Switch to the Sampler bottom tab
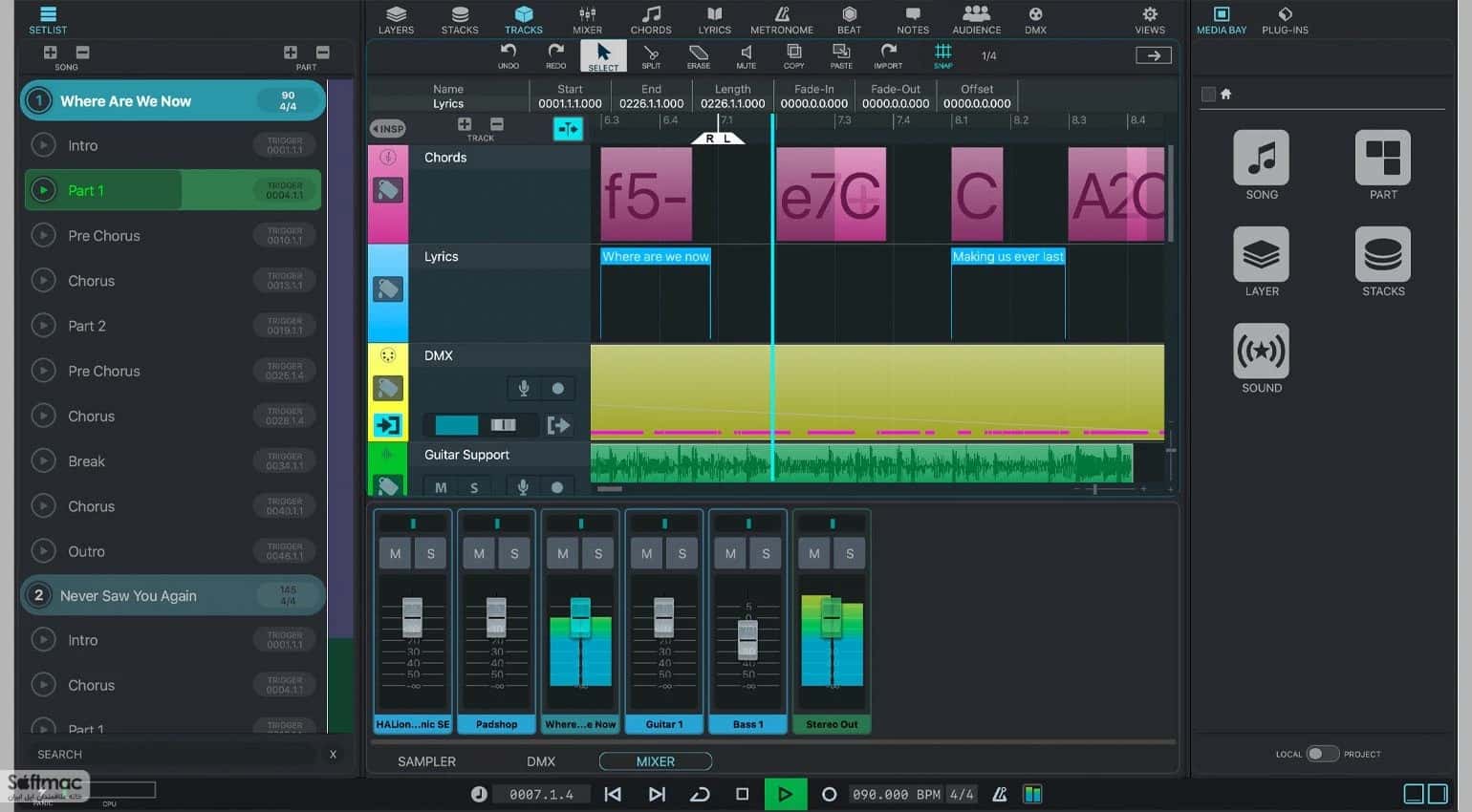 click(x=426, y=761)
